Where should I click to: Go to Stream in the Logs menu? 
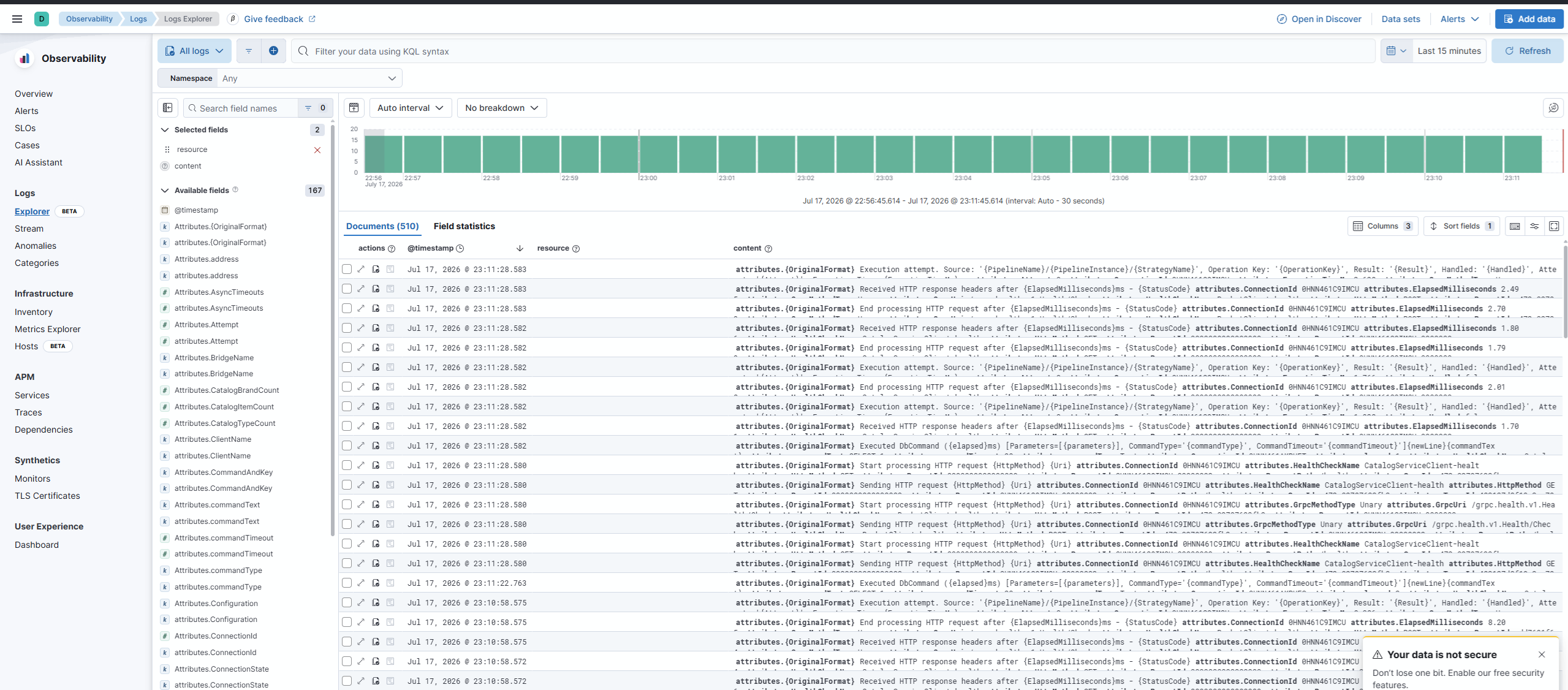click(29, 229)
